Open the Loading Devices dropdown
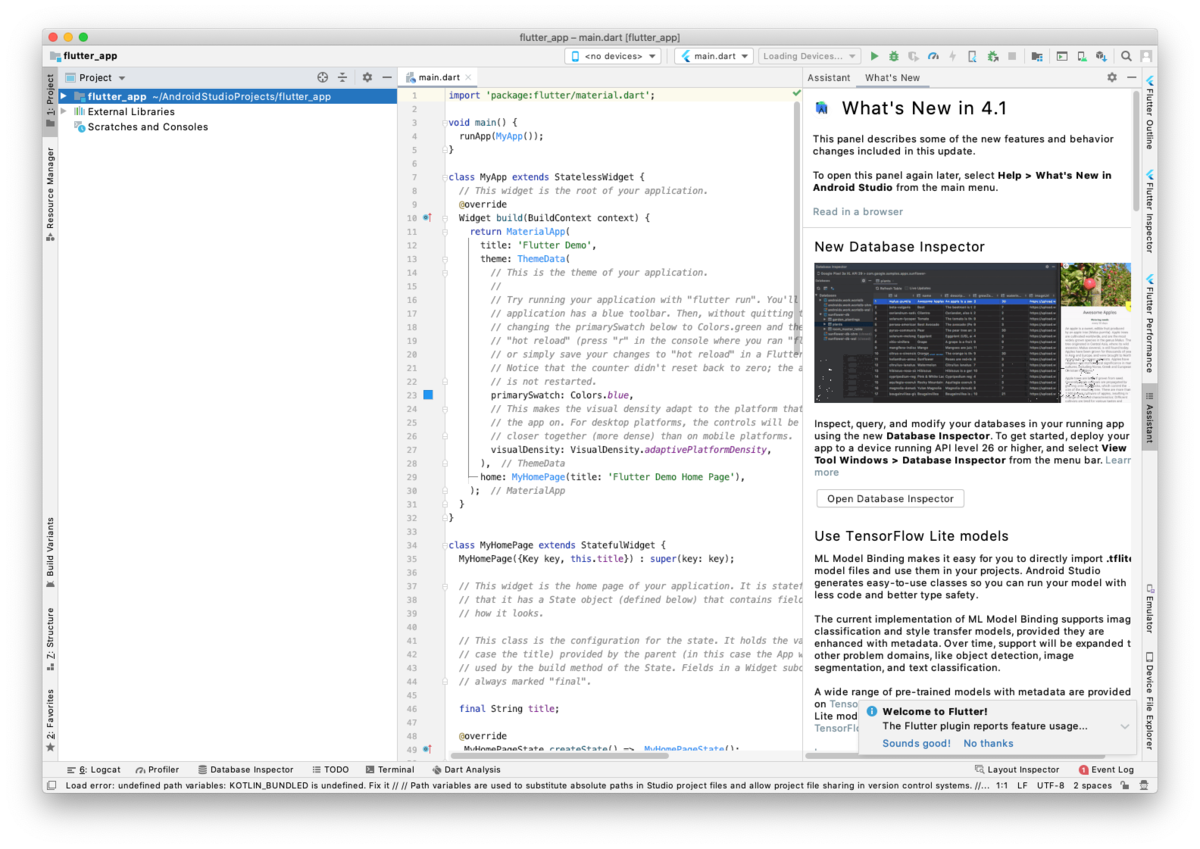Viewport: 1200px width, 849px height. (x=808, y=56)
